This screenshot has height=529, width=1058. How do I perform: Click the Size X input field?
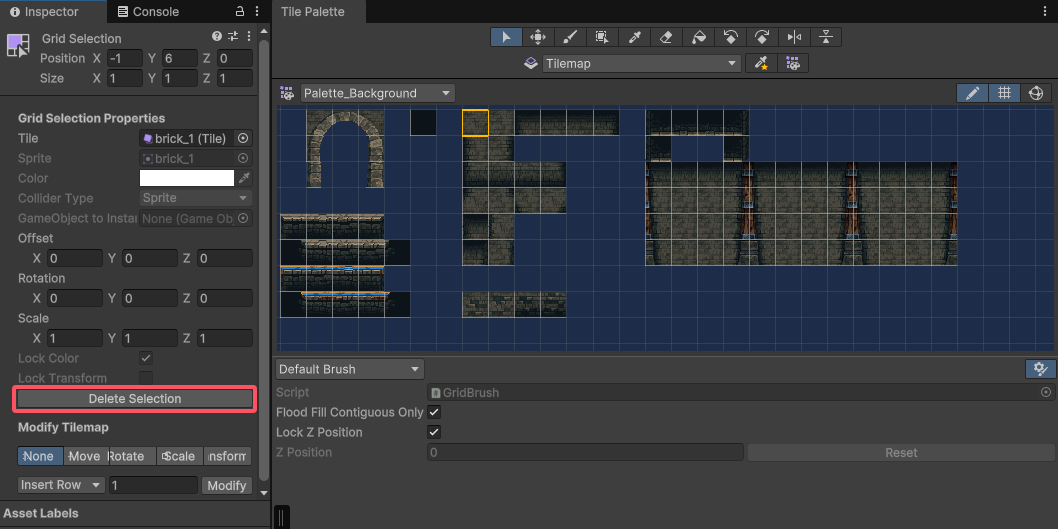pos(125,78)
